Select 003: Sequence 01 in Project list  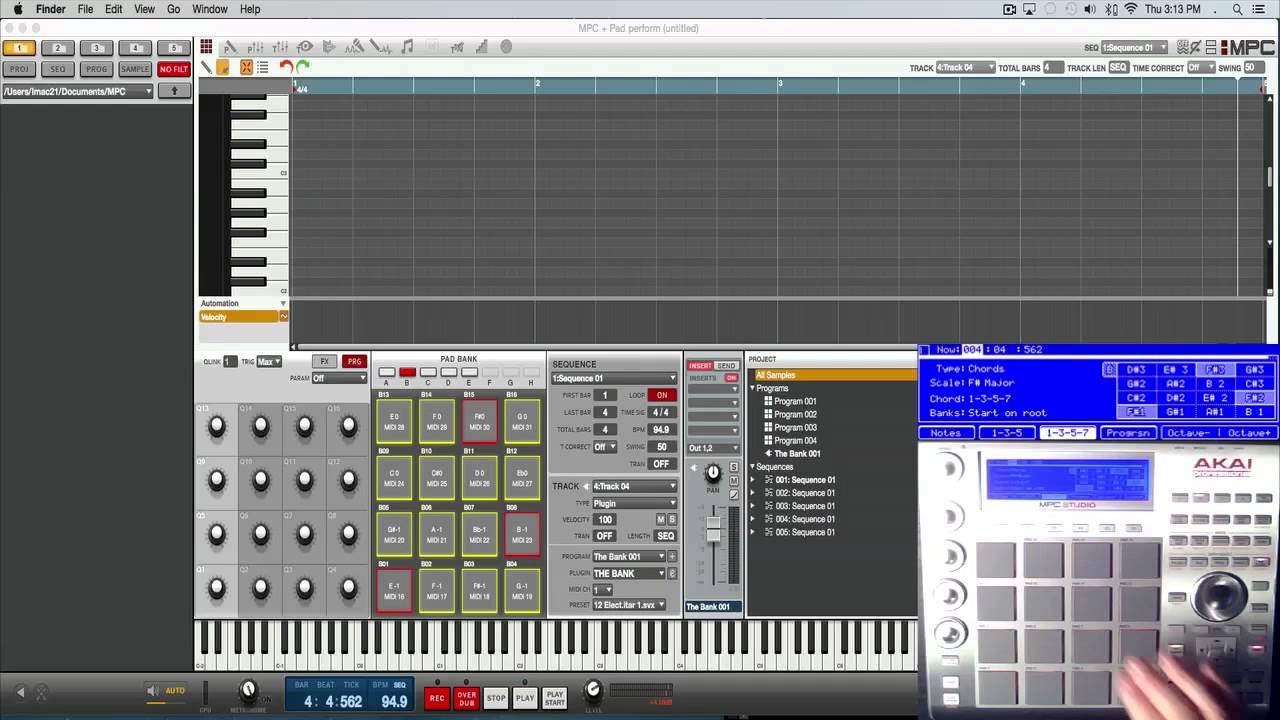(805, 506)
